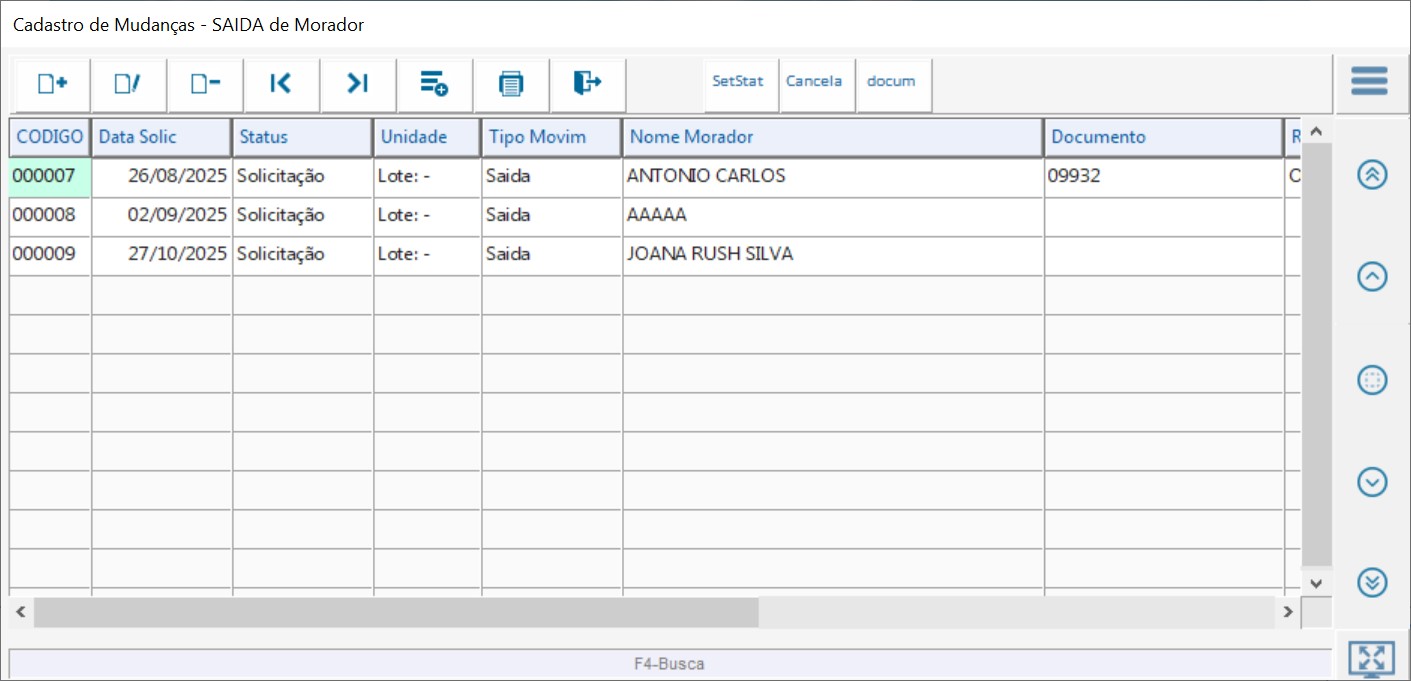Click the print icon in toolbar
The height and width of the screenshot is (681, 1411).
pyautogui.click(x=511, y=84)
